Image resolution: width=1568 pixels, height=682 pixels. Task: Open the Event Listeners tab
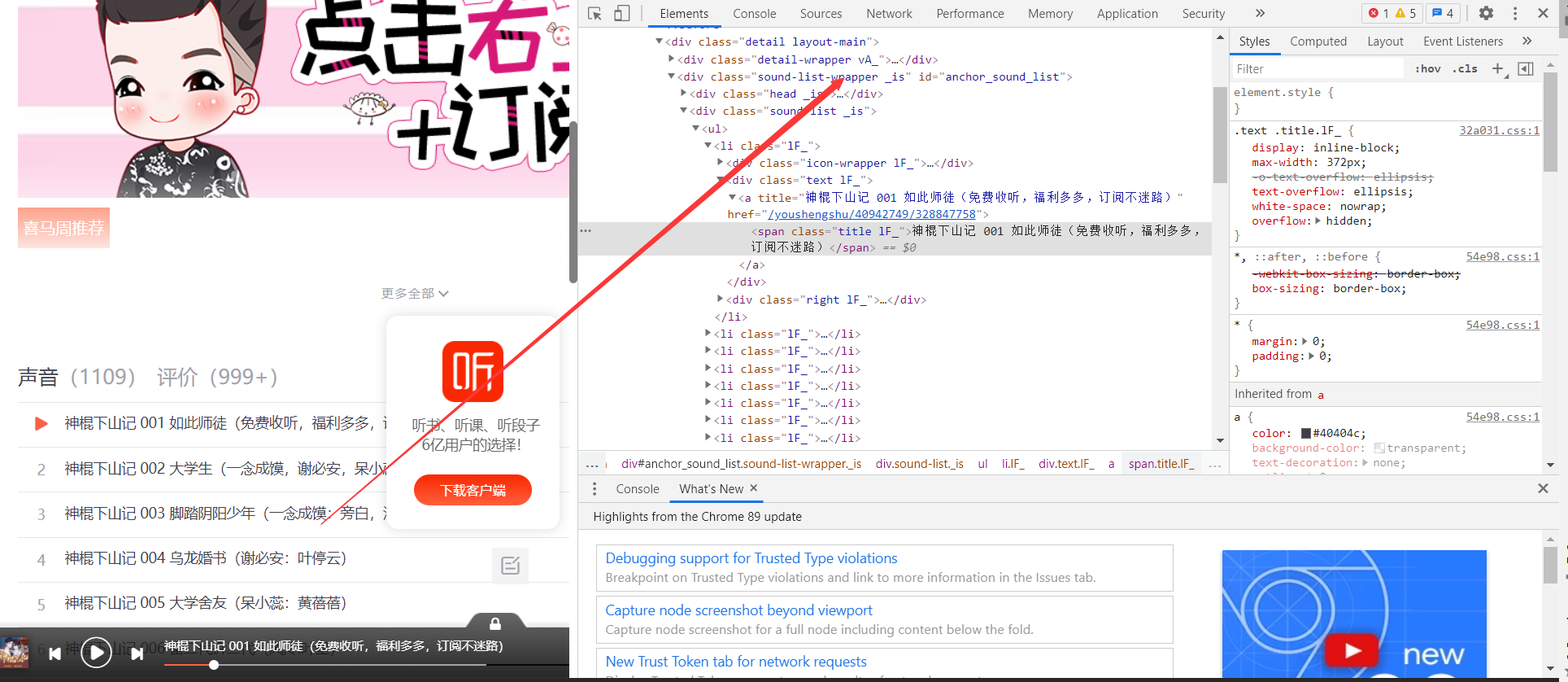pos(1463,41)
